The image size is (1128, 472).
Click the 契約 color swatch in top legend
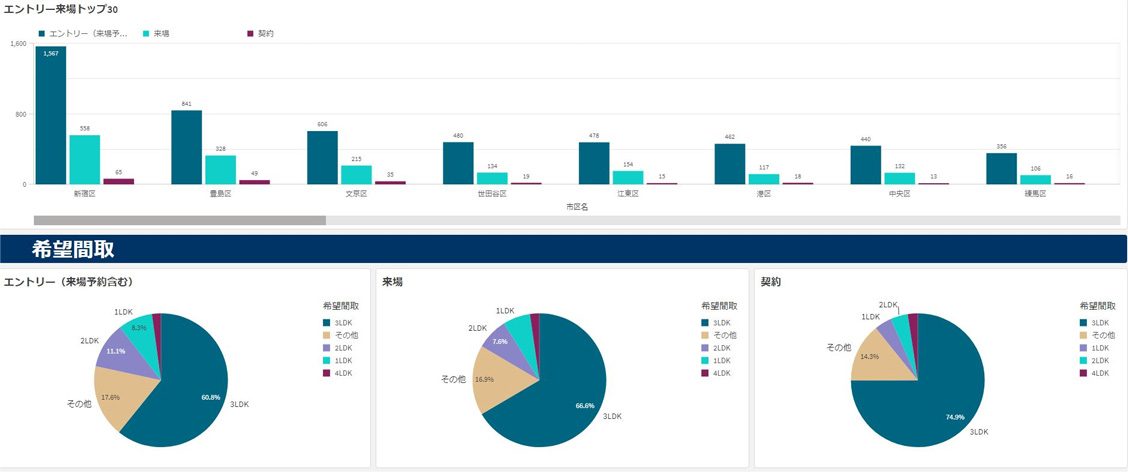(x=250, y=33)
